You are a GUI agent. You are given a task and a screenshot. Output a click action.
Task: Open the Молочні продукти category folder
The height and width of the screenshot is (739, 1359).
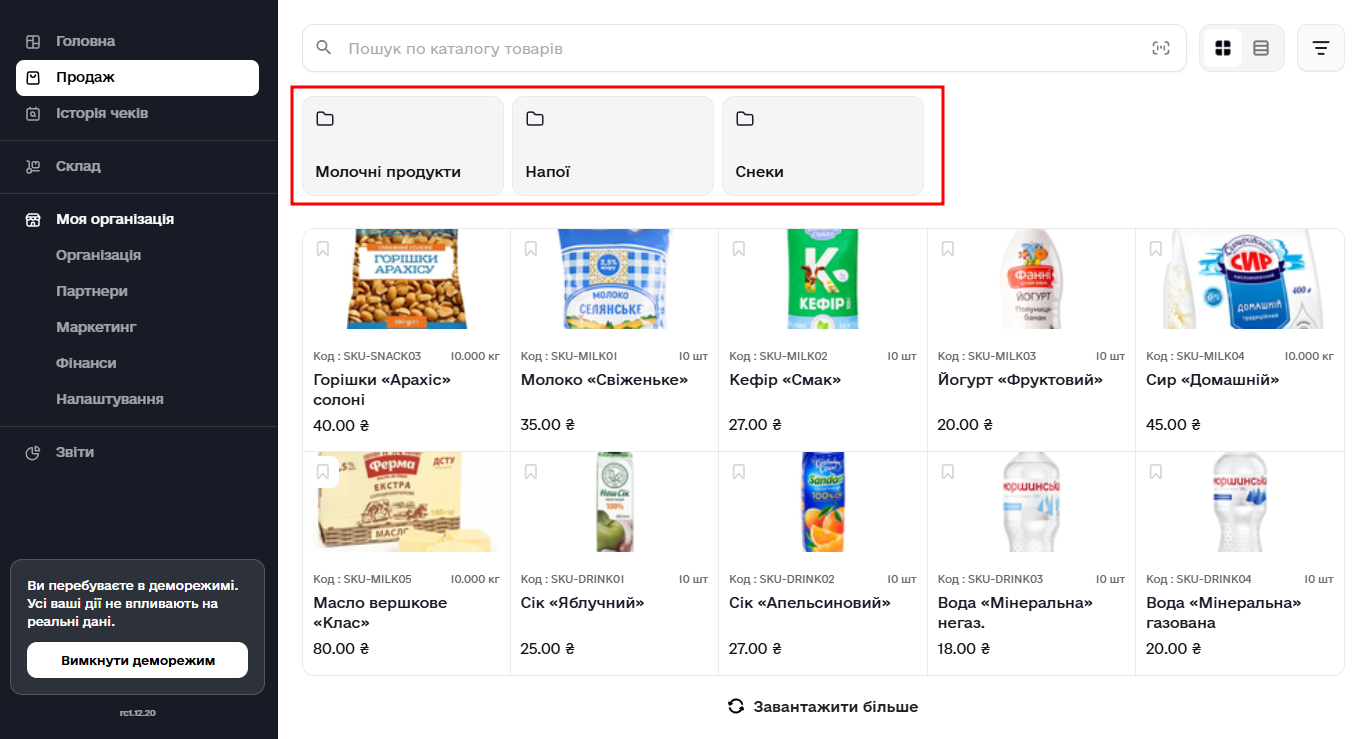pyautogui.click(x=402, y=145)
